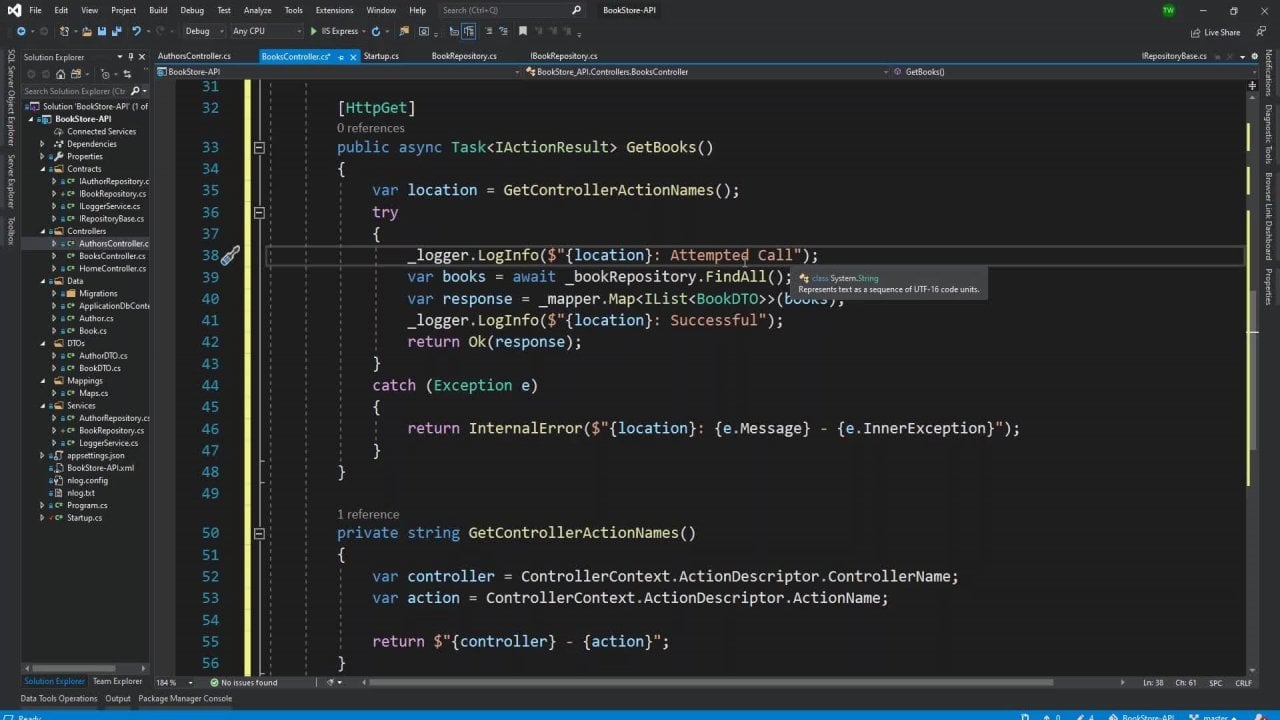
Task: Collapse the GetBooks method outline at line 33
Action: tap(258, 147)
